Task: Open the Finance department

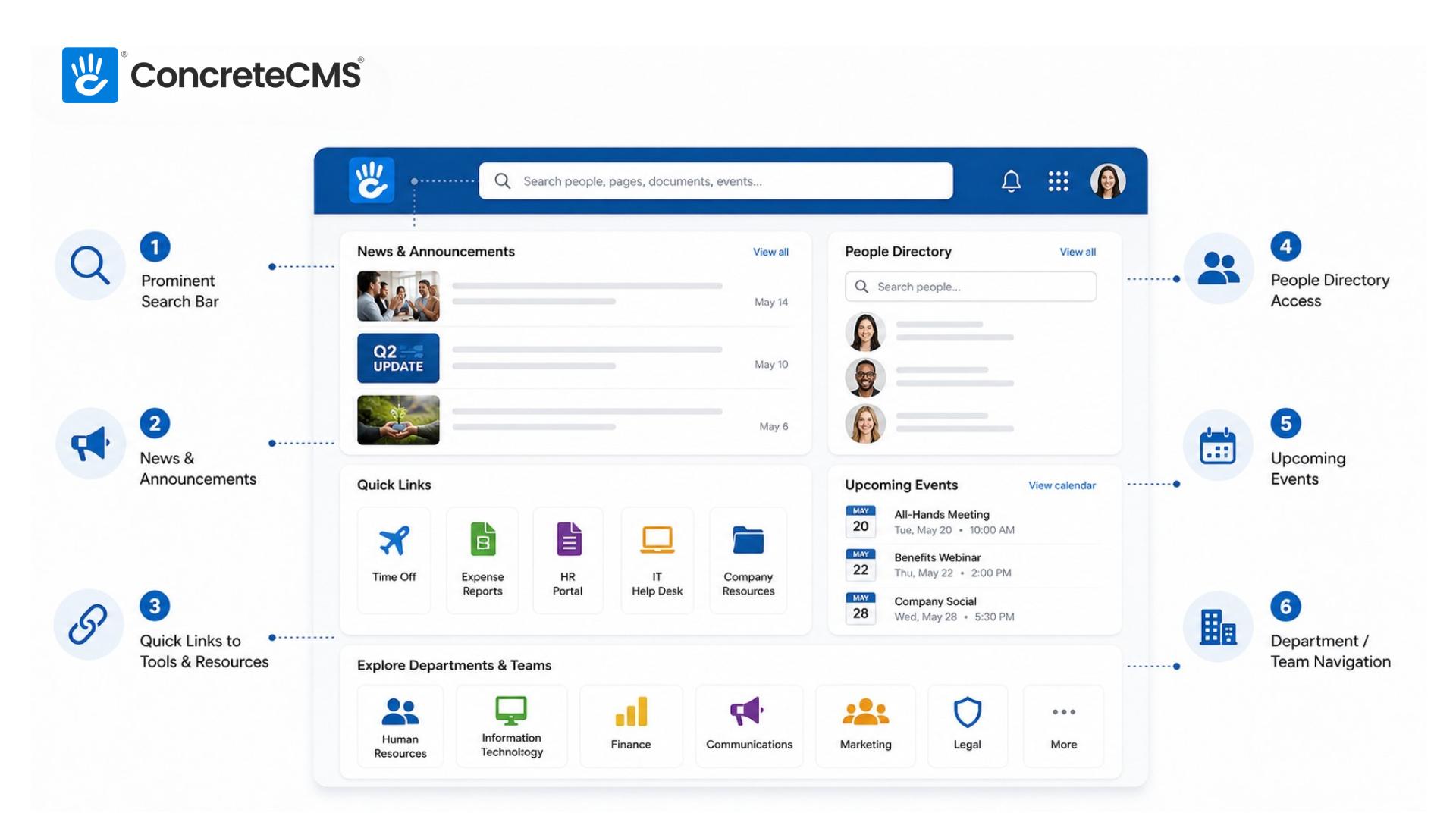Action: click(x=631, y=726)
